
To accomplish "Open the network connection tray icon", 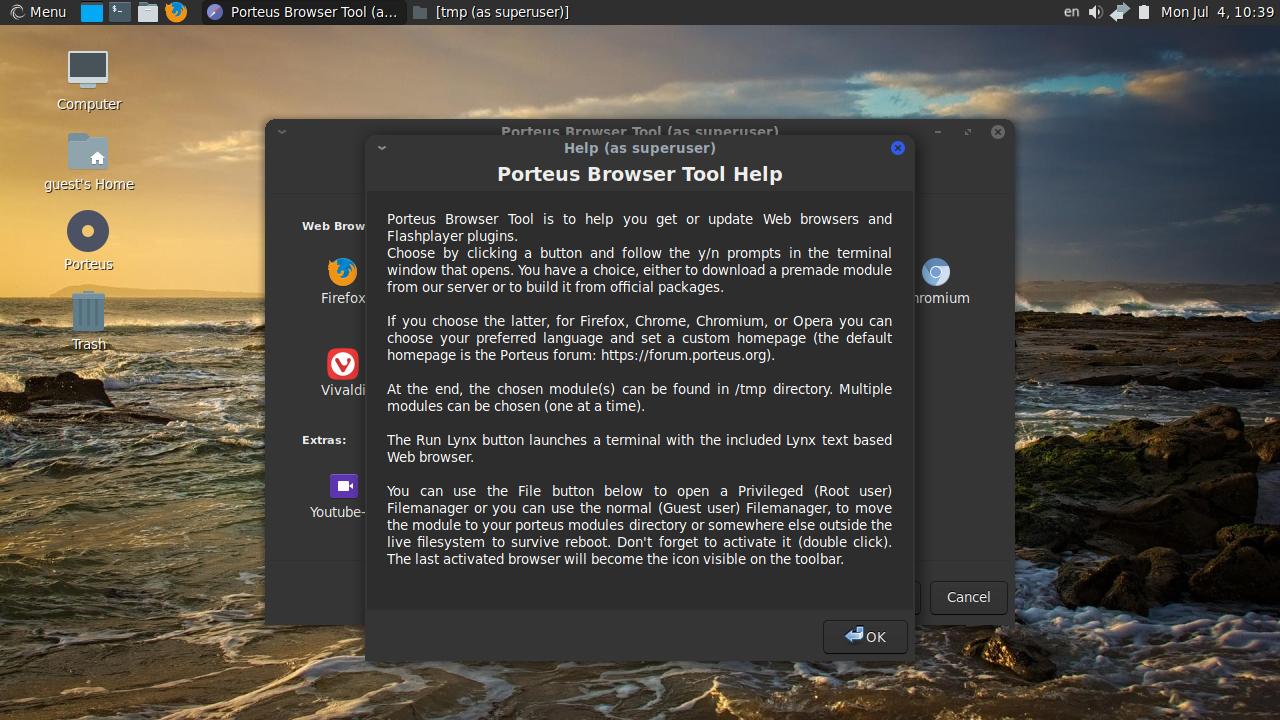I will point(1119,12).
